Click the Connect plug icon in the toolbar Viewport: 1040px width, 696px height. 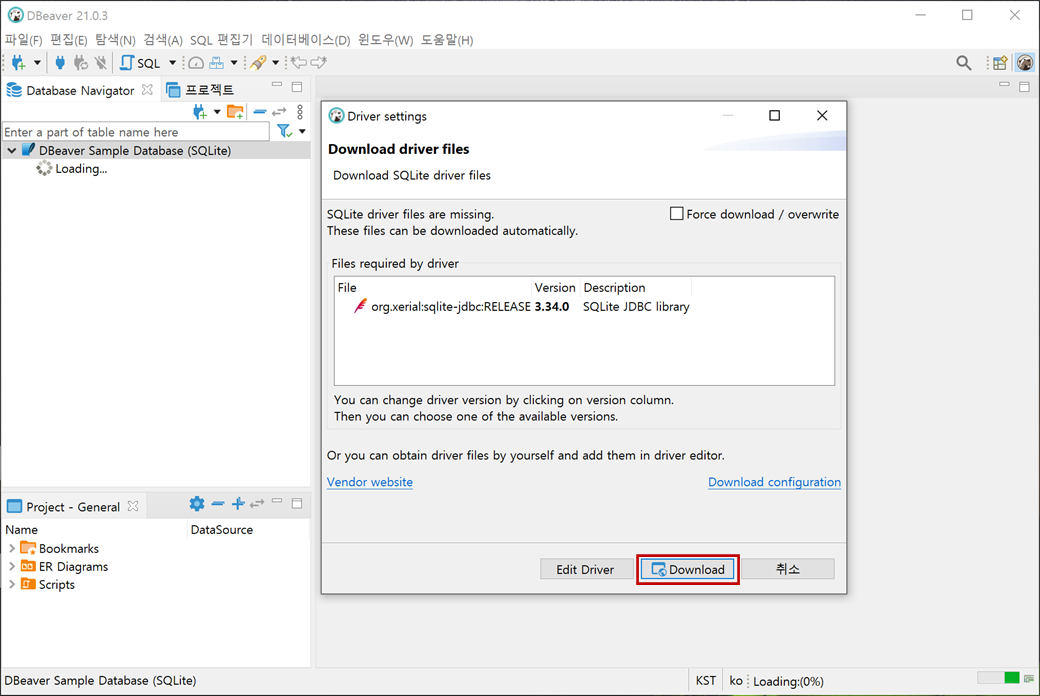pos(60,62)
